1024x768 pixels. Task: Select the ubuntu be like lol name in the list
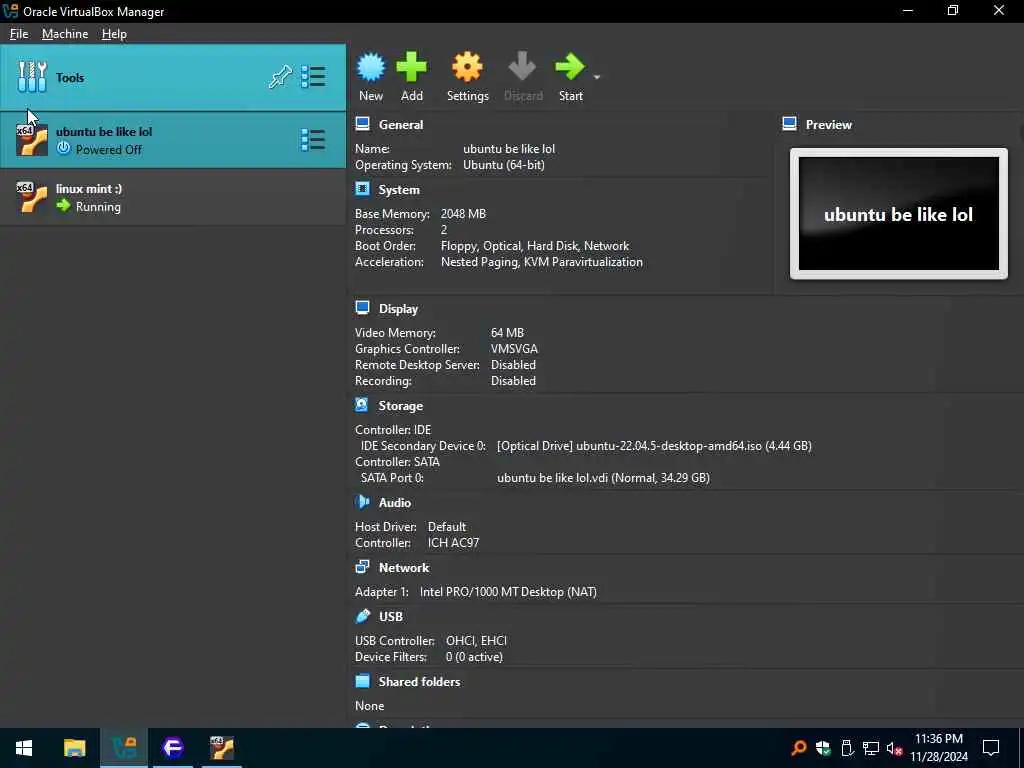pos(104,131)
